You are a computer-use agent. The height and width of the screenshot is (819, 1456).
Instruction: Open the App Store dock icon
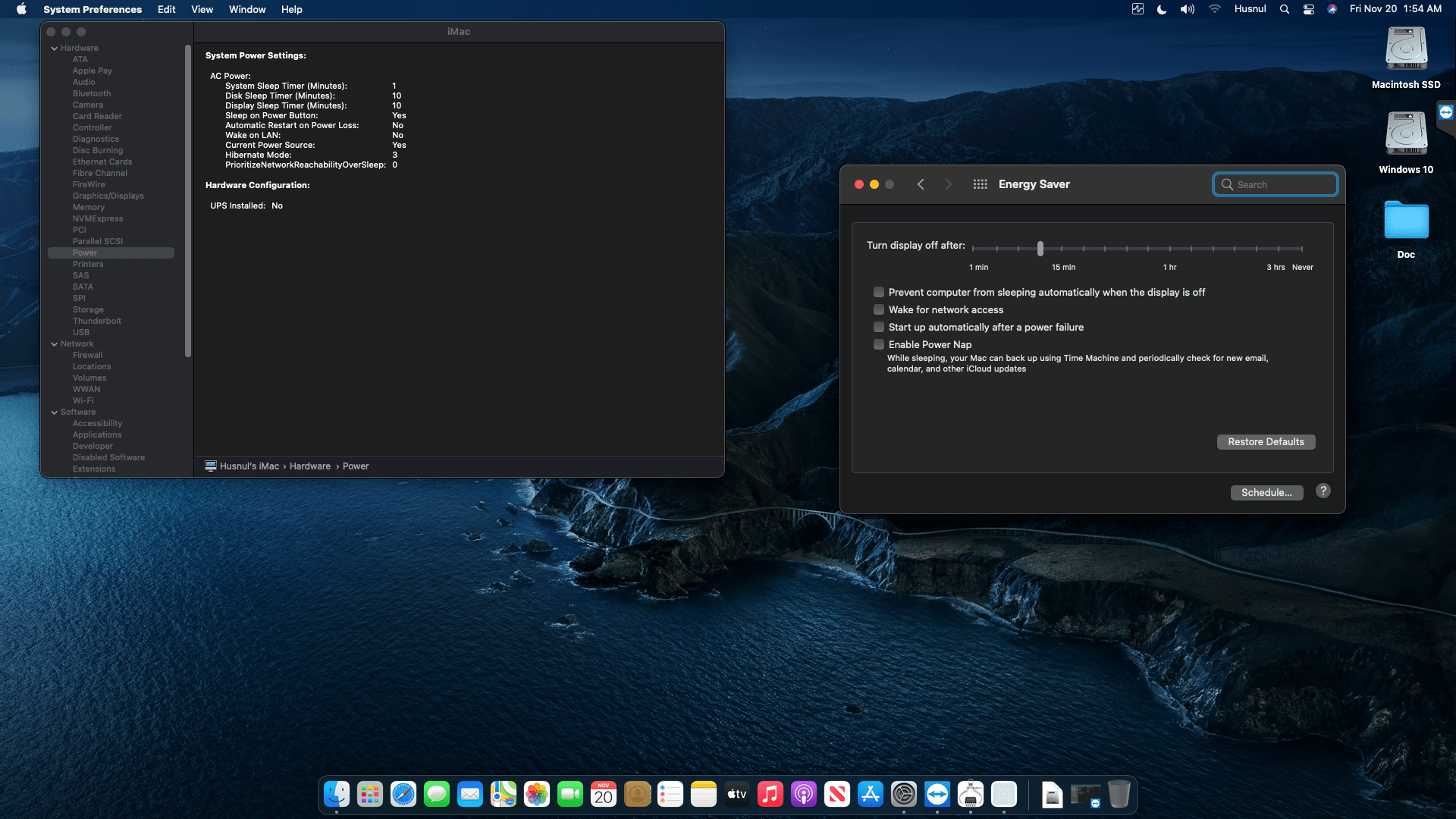point(871,794)
